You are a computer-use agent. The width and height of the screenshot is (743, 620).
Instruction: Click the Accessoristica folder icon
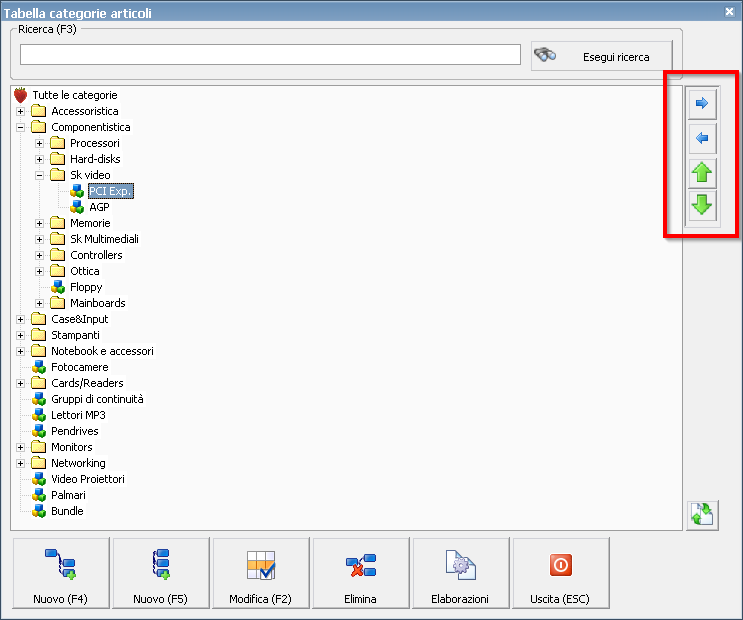39,111
